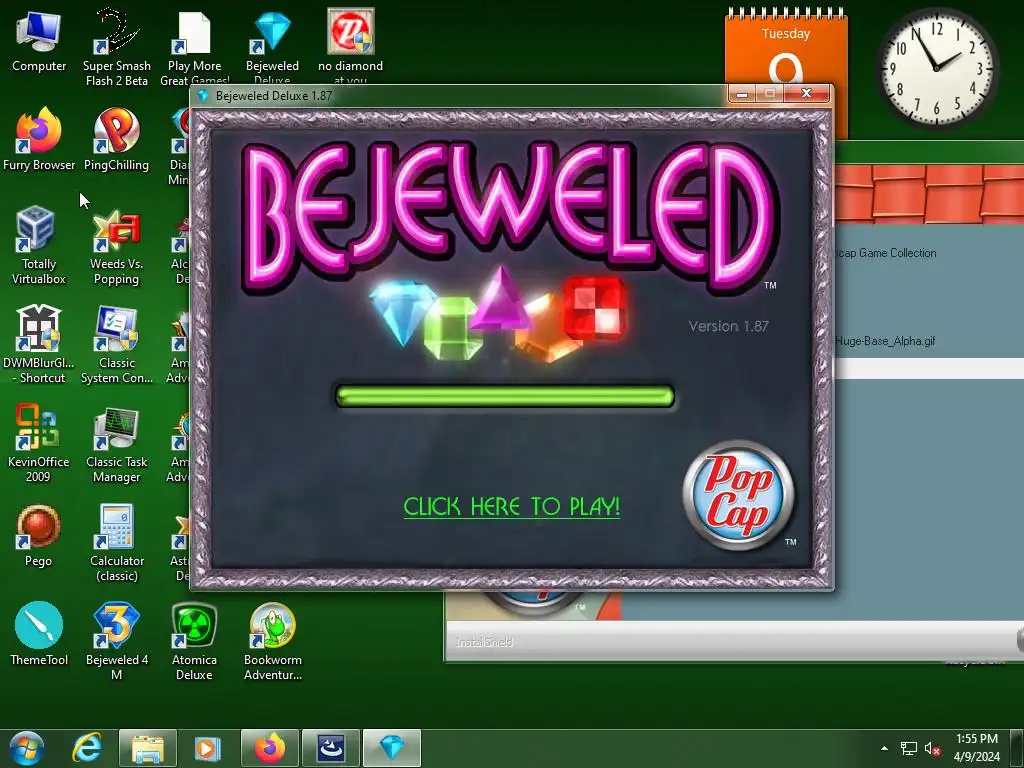This screenshot has height=768, width=1024.
Task: Click the analog clock gadget
Action: 936,68
